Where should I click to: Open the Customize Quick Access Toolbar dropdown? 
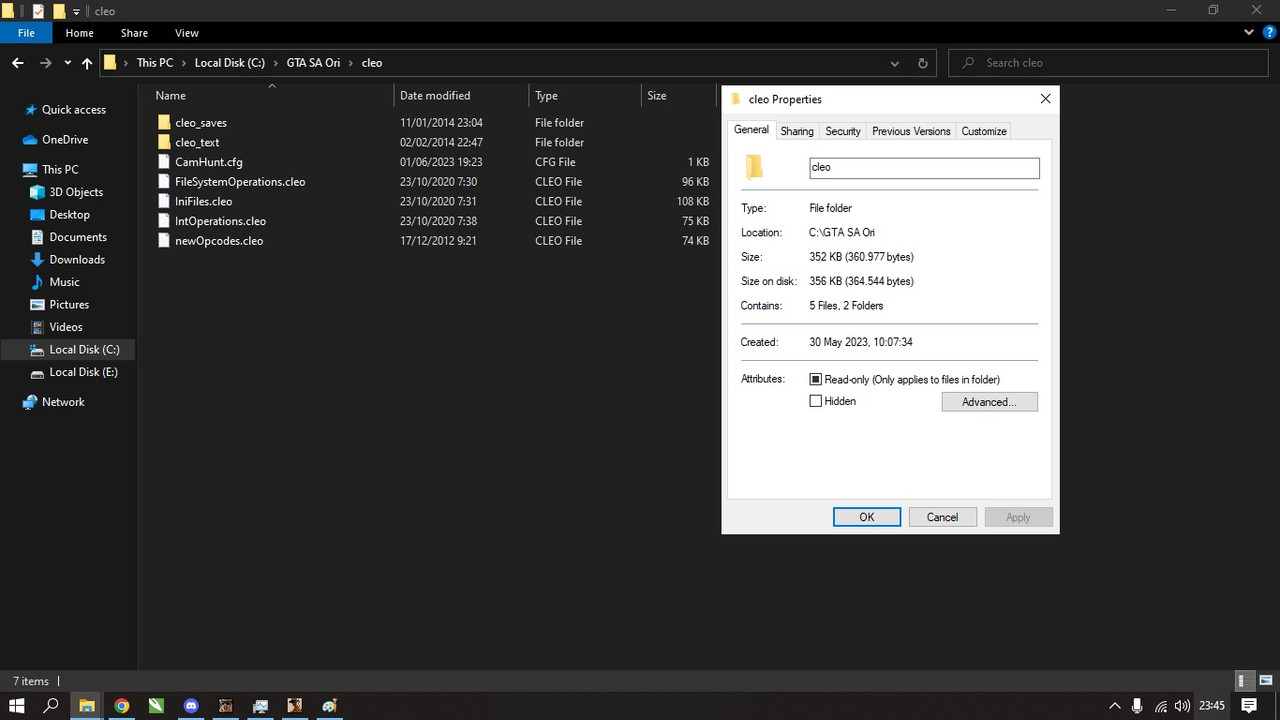pyautogui.click(x=76, y=12)
